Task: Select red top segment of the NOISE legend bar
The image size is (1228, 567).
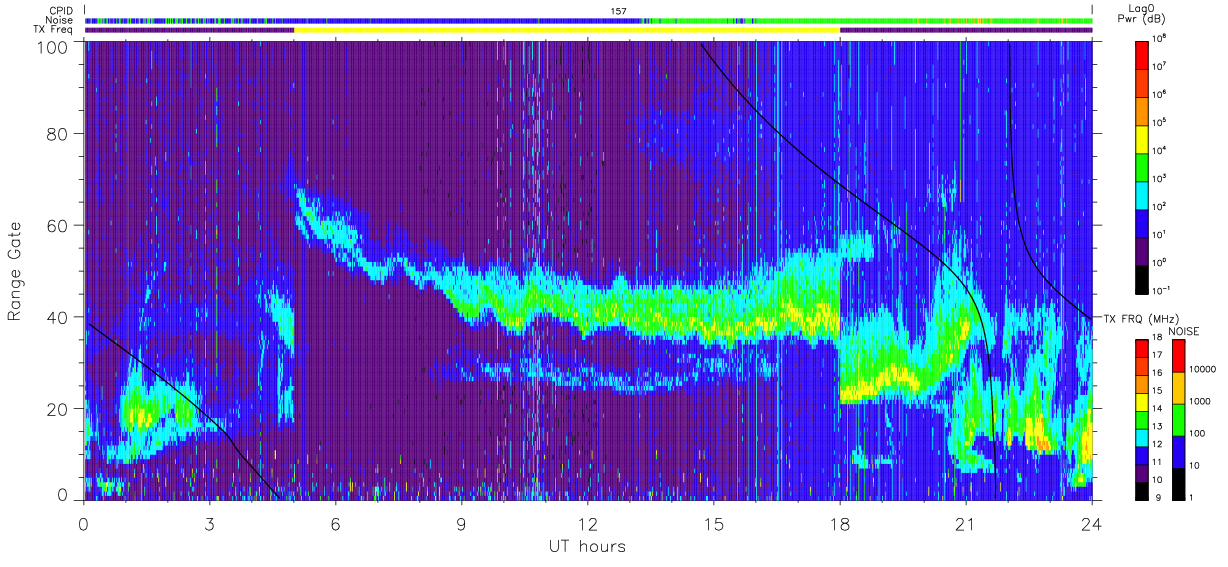Action: click(x=1178, y=355)
